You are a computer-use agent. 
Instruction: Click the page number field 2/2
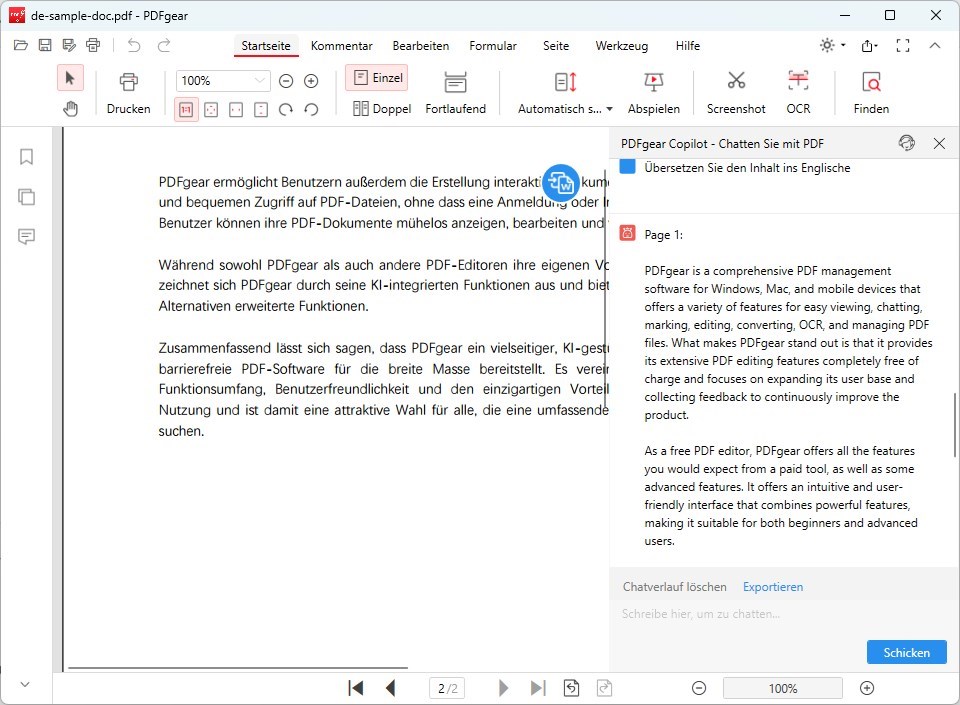point(448,688)
